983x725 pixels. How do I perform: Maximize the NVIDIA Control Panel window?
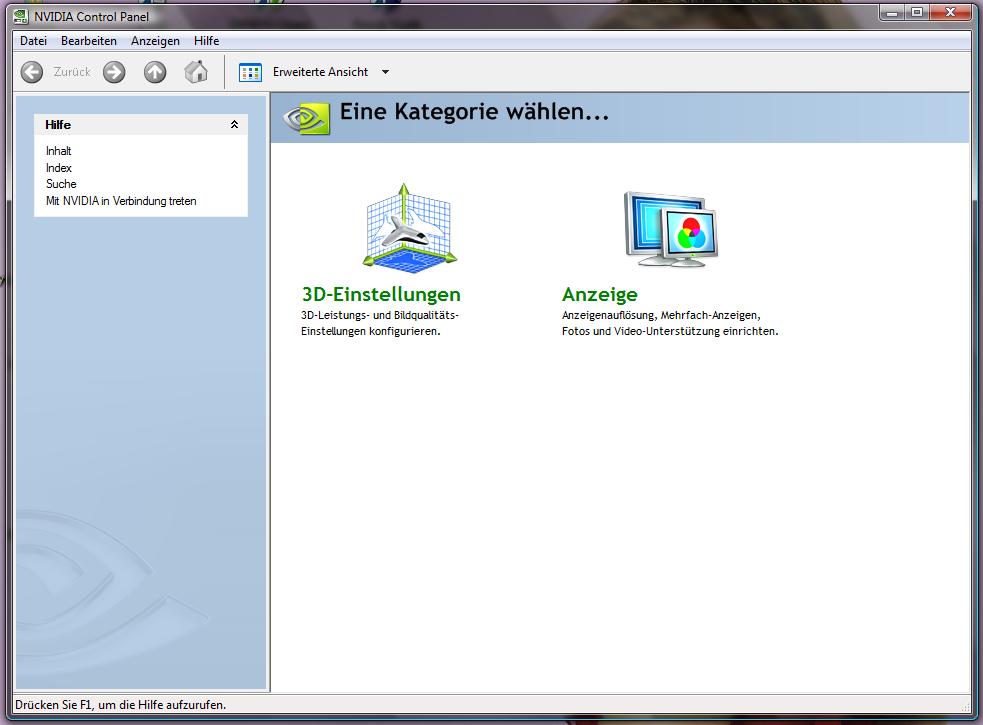click(x=917, y=12)
